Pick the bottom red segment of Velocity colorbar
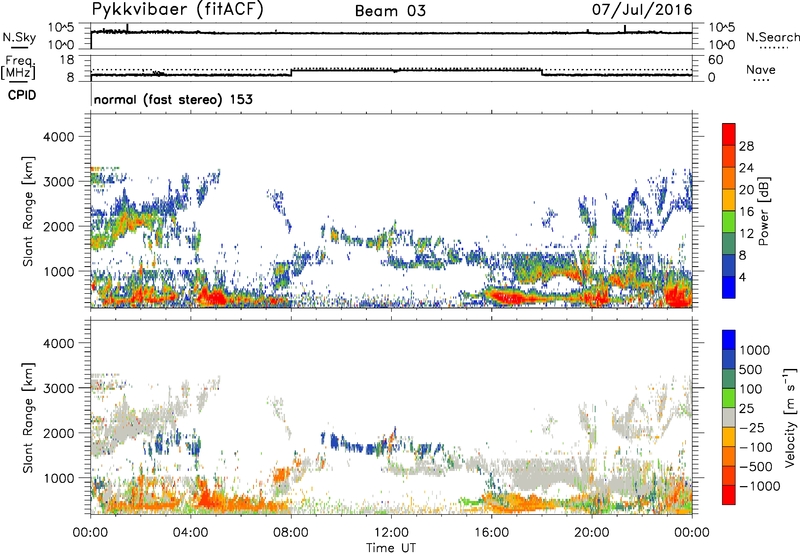 (x=729, y=495)
